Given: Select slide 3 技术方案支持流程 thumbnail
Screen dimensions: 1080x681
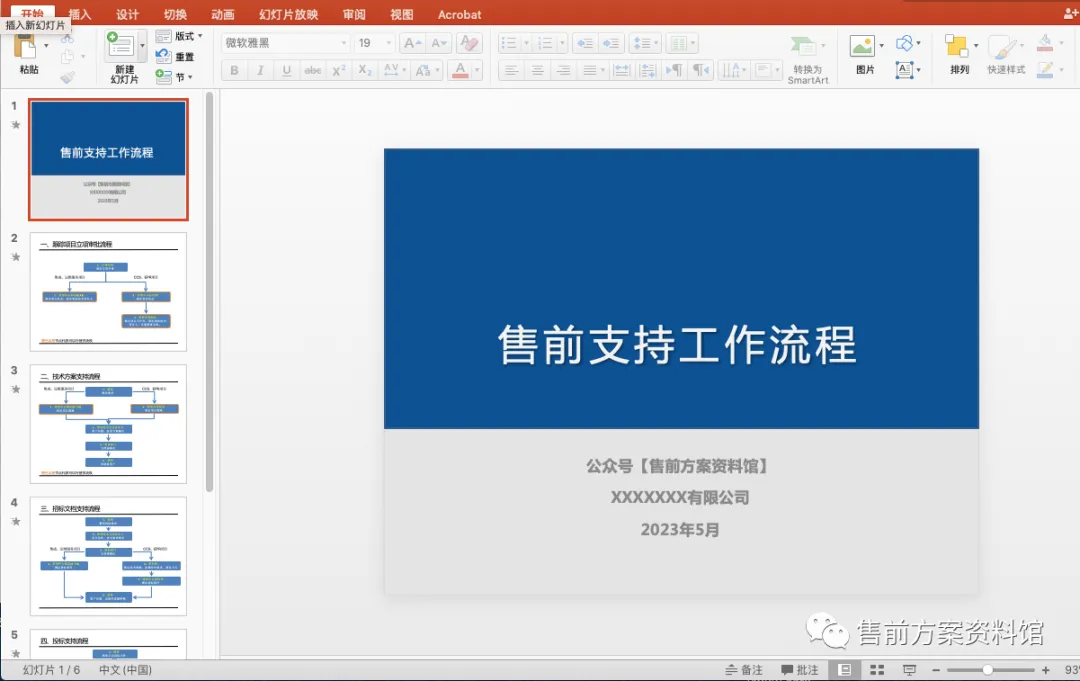Looking at the screenshot, I should 108,424.
